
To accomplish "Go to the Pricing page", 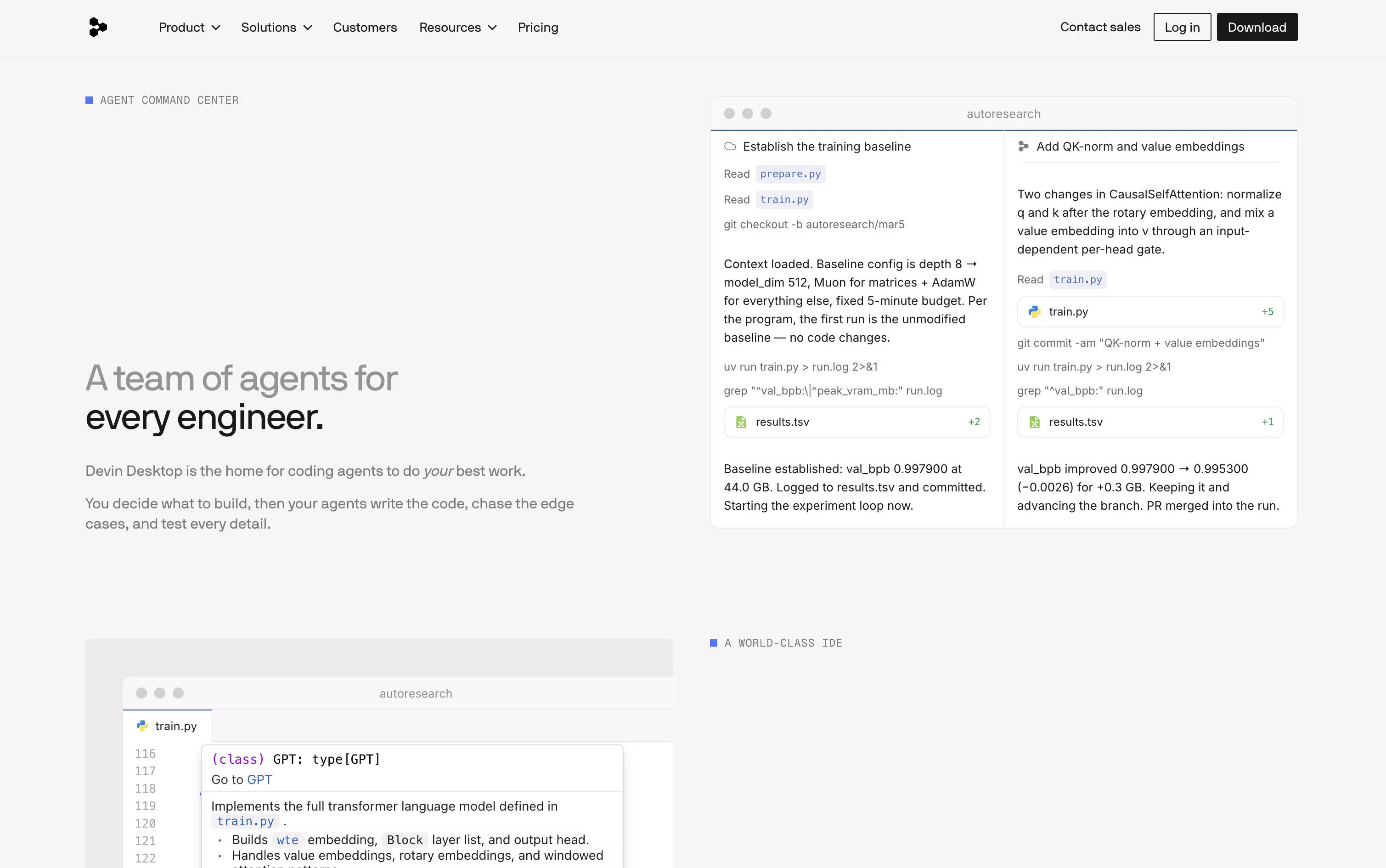I will (x=538, y=28).
